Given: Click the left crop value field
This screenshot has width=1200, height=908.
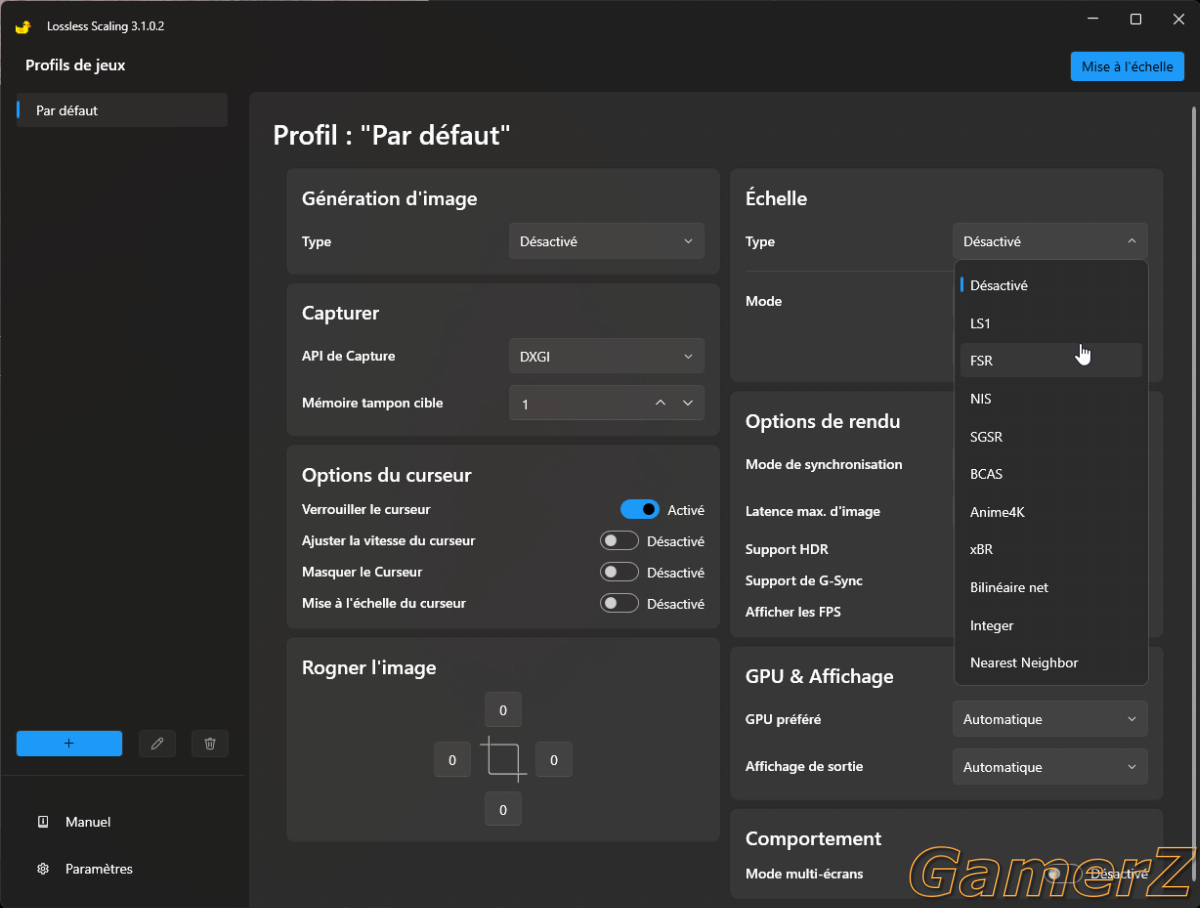Looking at the screenshot, I should pos(452,759).
